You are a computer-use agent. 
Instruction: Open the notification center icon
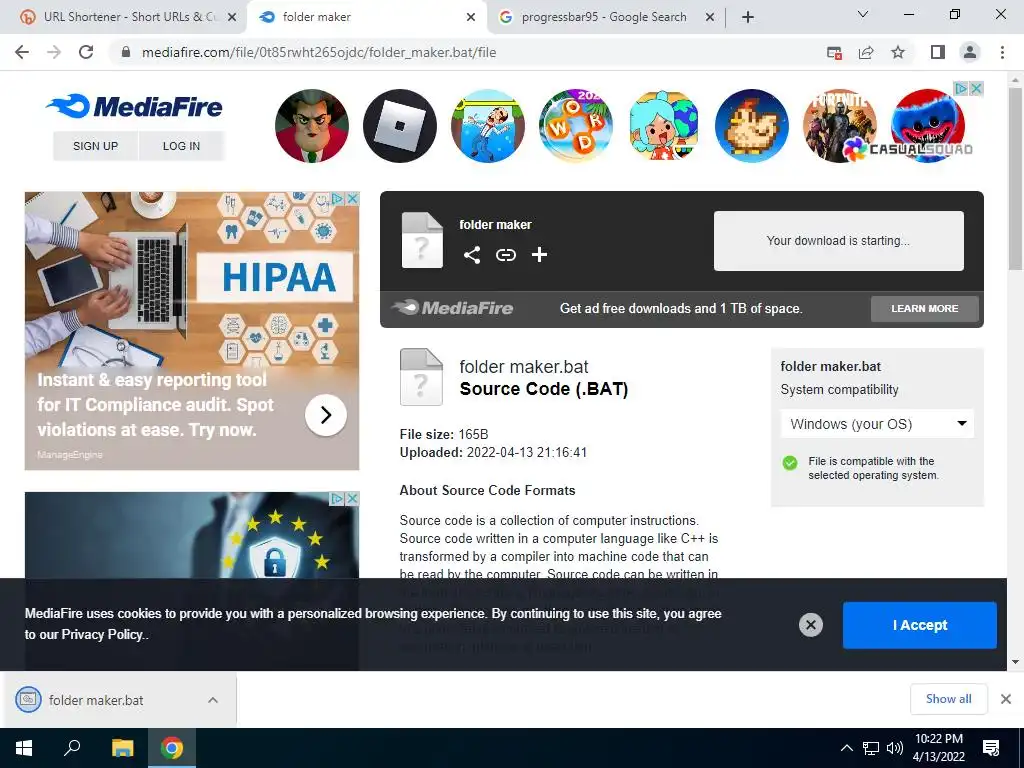(991, 748)
